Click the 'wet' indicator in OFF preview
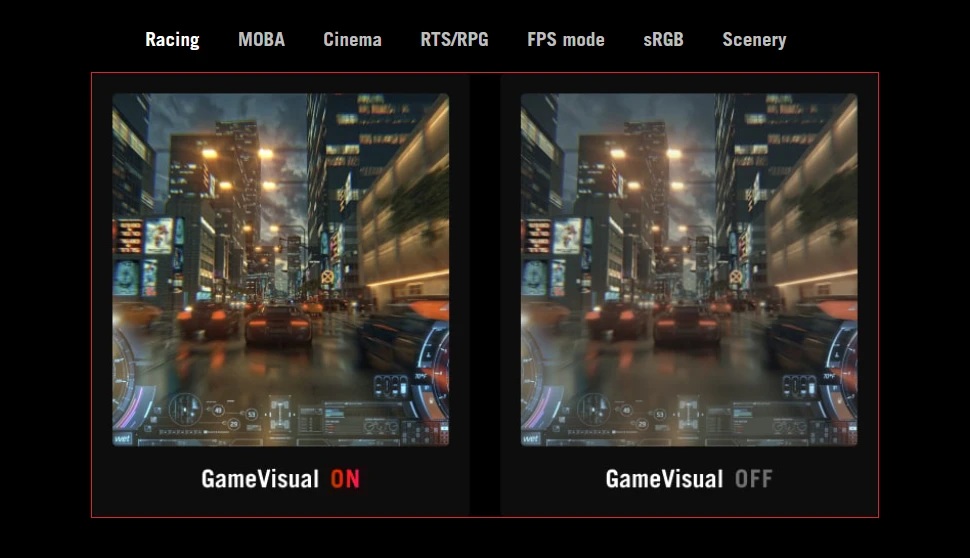The height and width of the screenshot is (558, 970). 531,439
